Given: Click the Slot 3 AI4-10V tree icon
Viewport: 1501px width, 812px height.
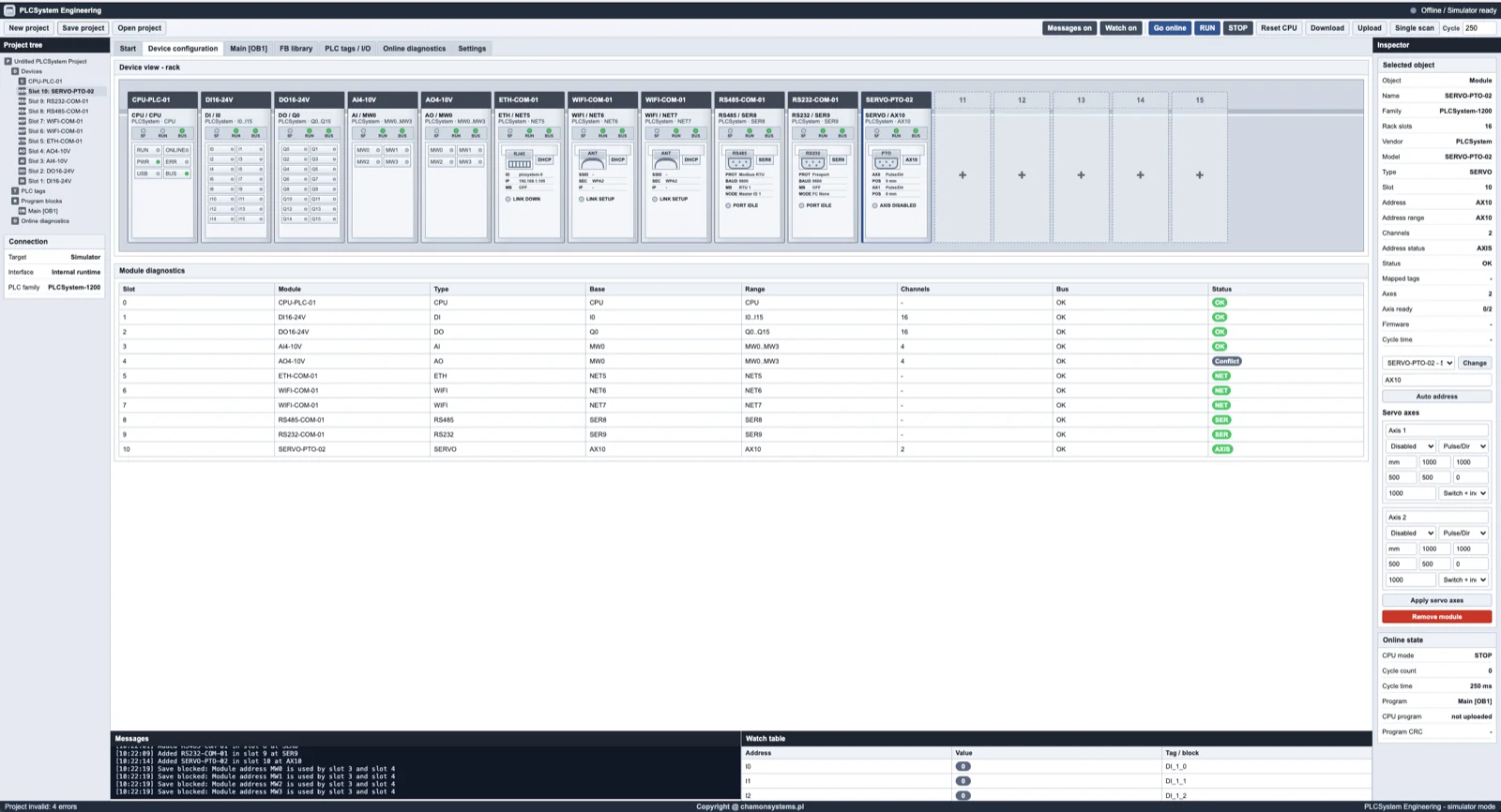Looking at the screenshot, I should pos(23,161).
